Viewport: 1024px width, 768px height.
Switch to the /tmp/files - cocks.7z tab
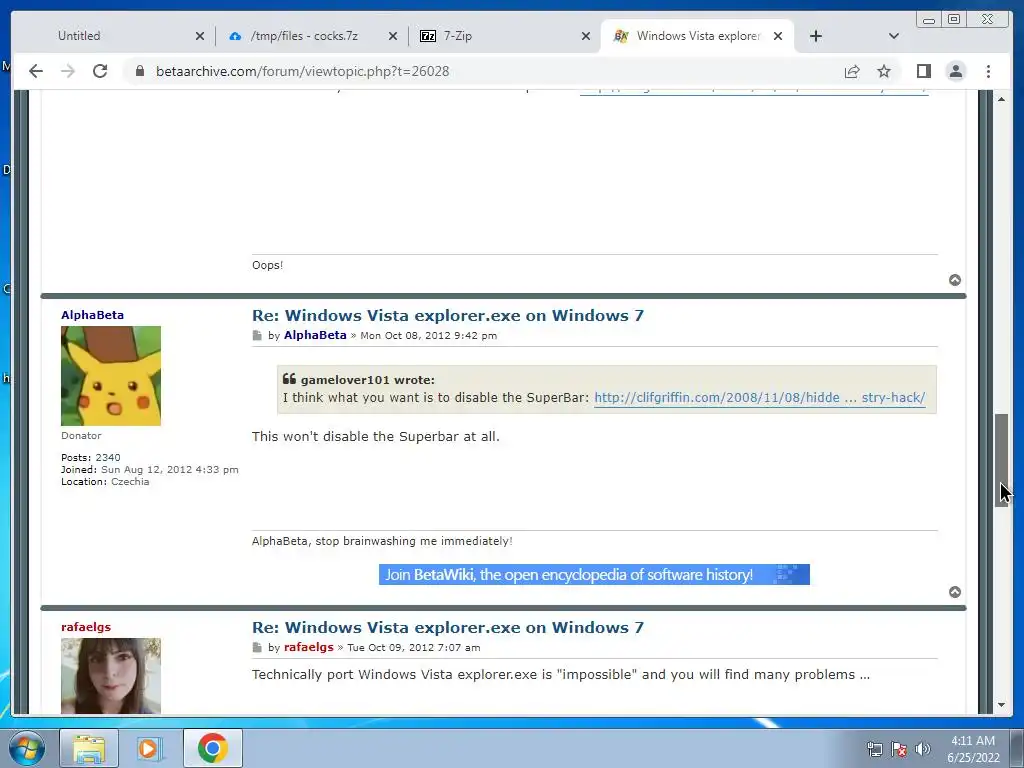[304, 36]
